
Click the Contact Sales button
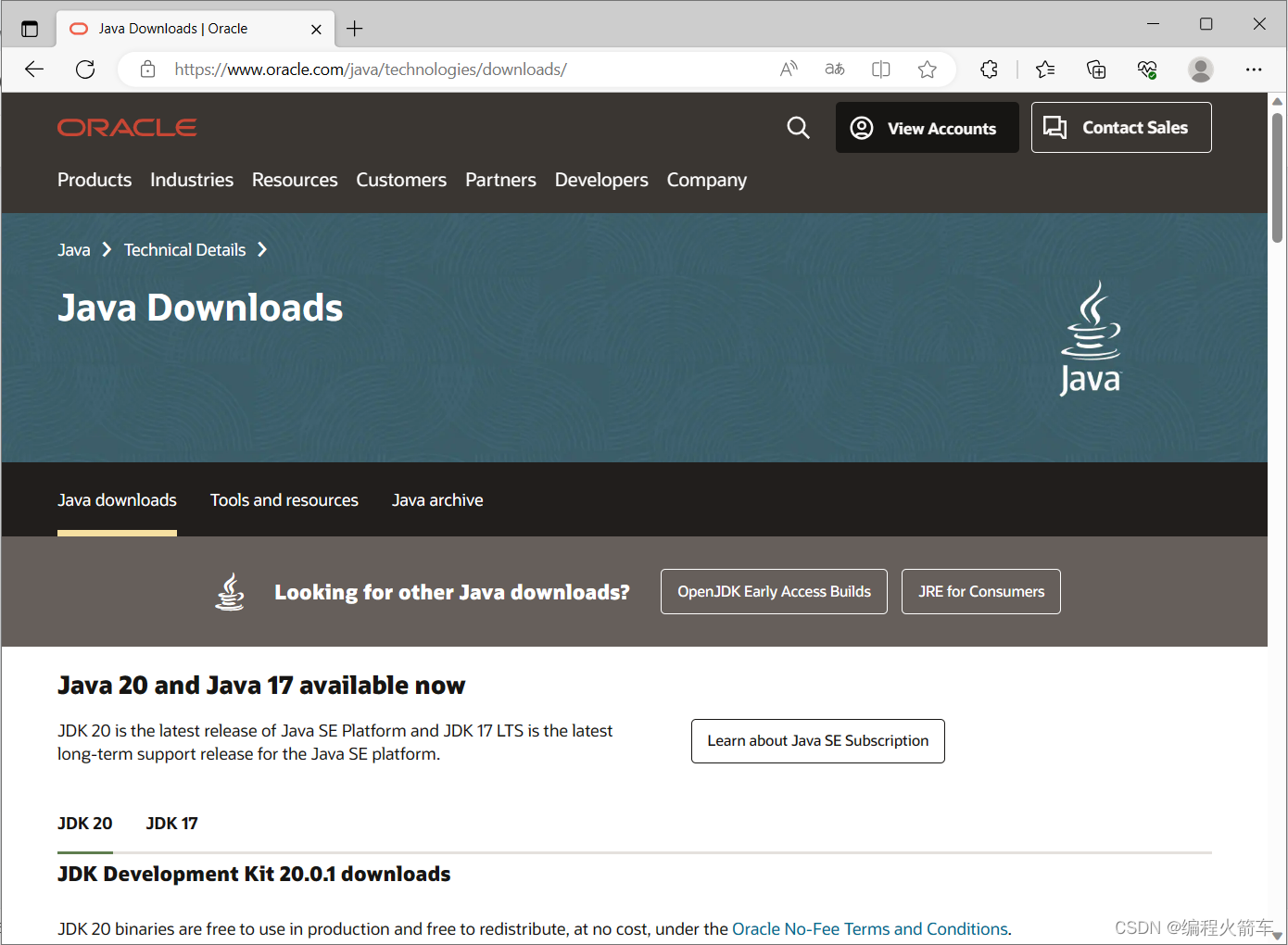point(1121,128)
